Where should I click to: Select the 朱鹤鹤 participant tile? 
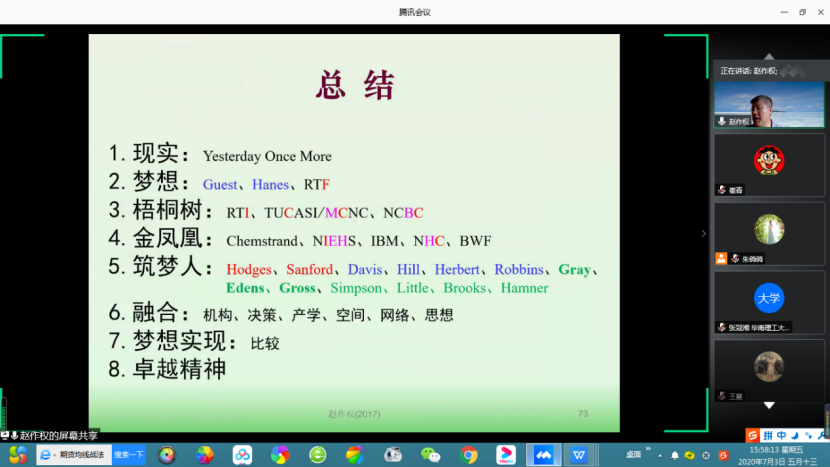769,234
